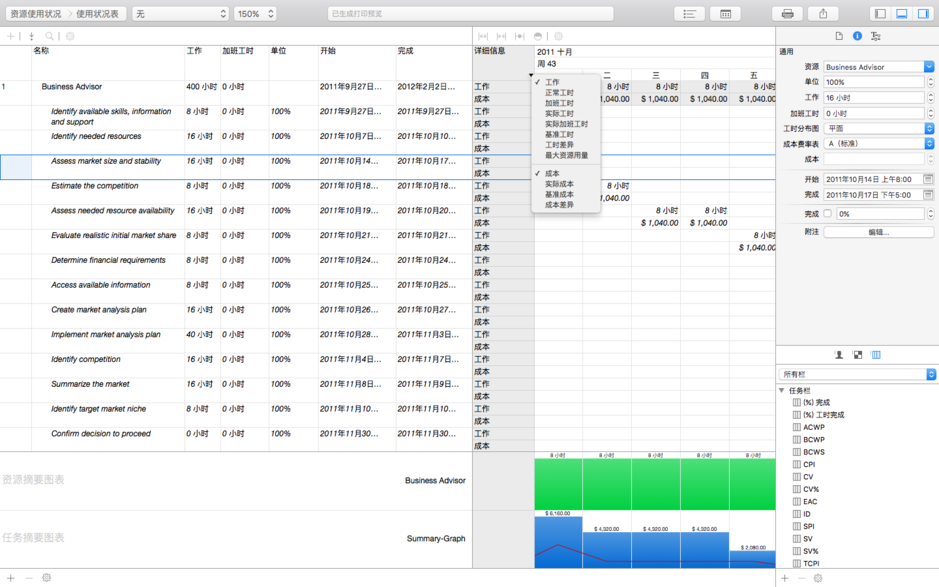Select the person icon in the lower inspector

(x=839, y=355)
